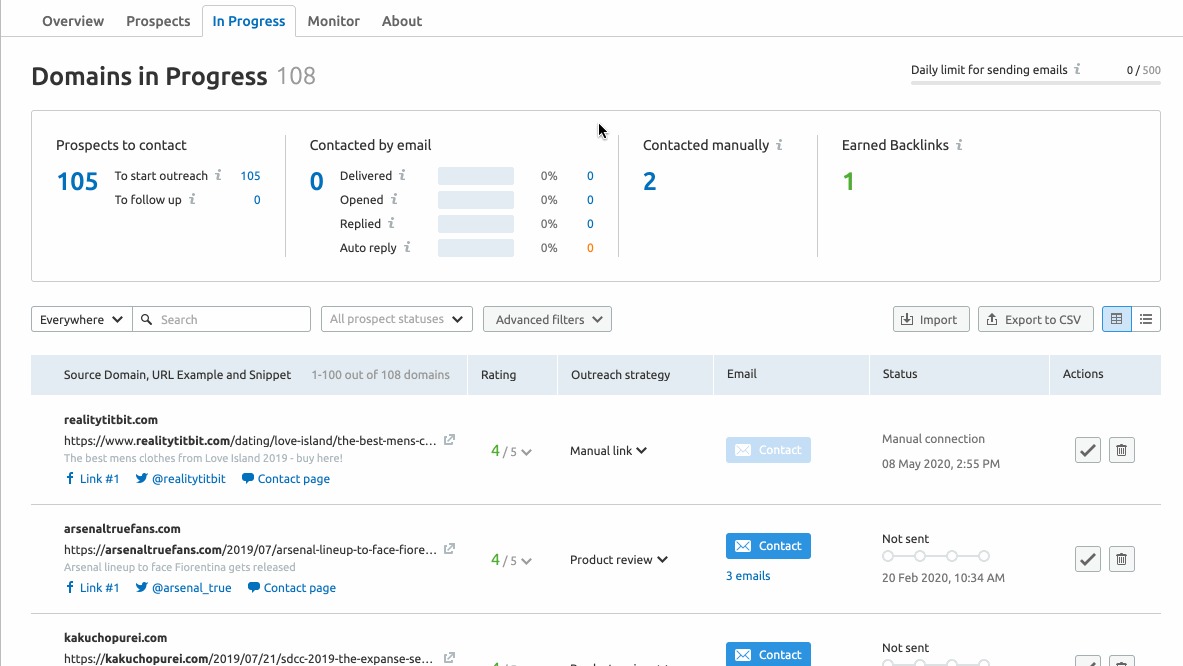Click info icon beside Delivered
This screenshot has height=666, width=1183.
click(x=402, y=175)
